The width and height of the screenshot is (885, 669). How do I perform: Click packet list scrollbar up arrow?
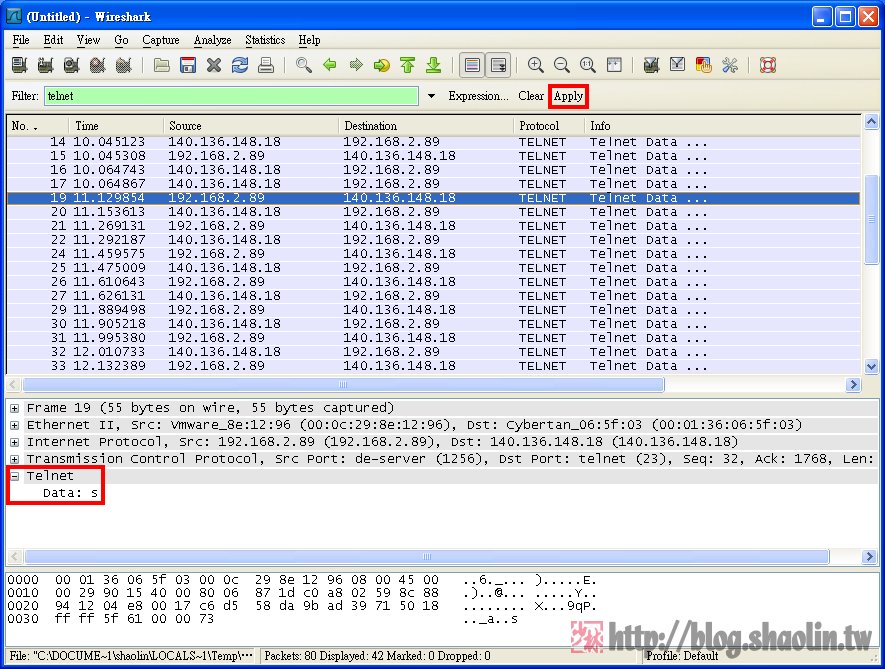871,121
